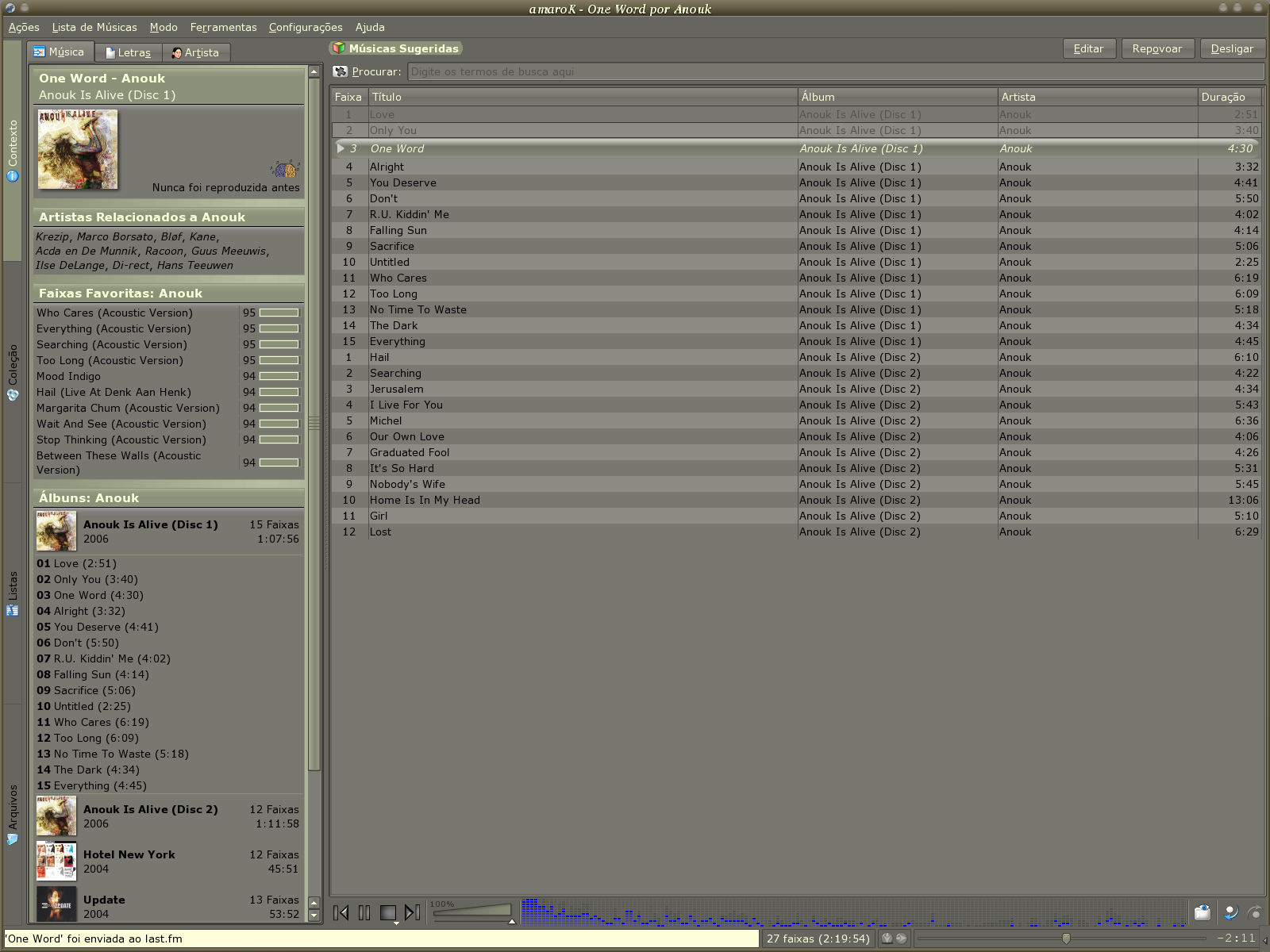
Task: Select the playlist row Falling Sun
Action: pyautogui.click(x=796, y=230)
